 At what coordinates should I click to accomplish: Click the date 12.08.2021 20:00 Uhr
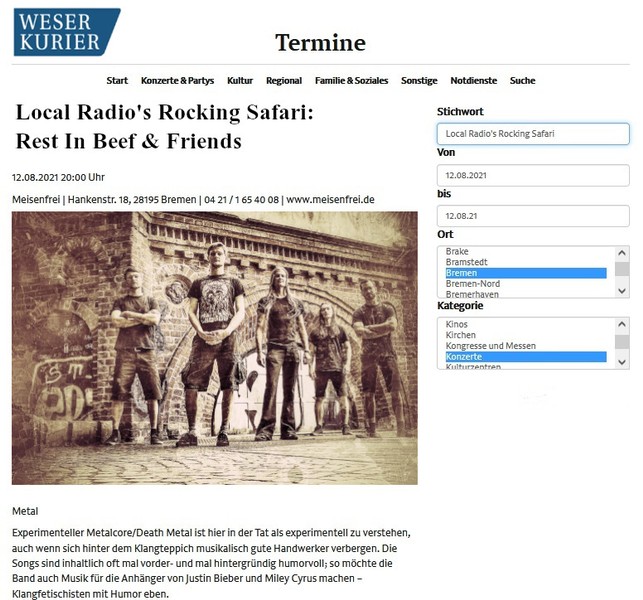click(x=58, y=178)
